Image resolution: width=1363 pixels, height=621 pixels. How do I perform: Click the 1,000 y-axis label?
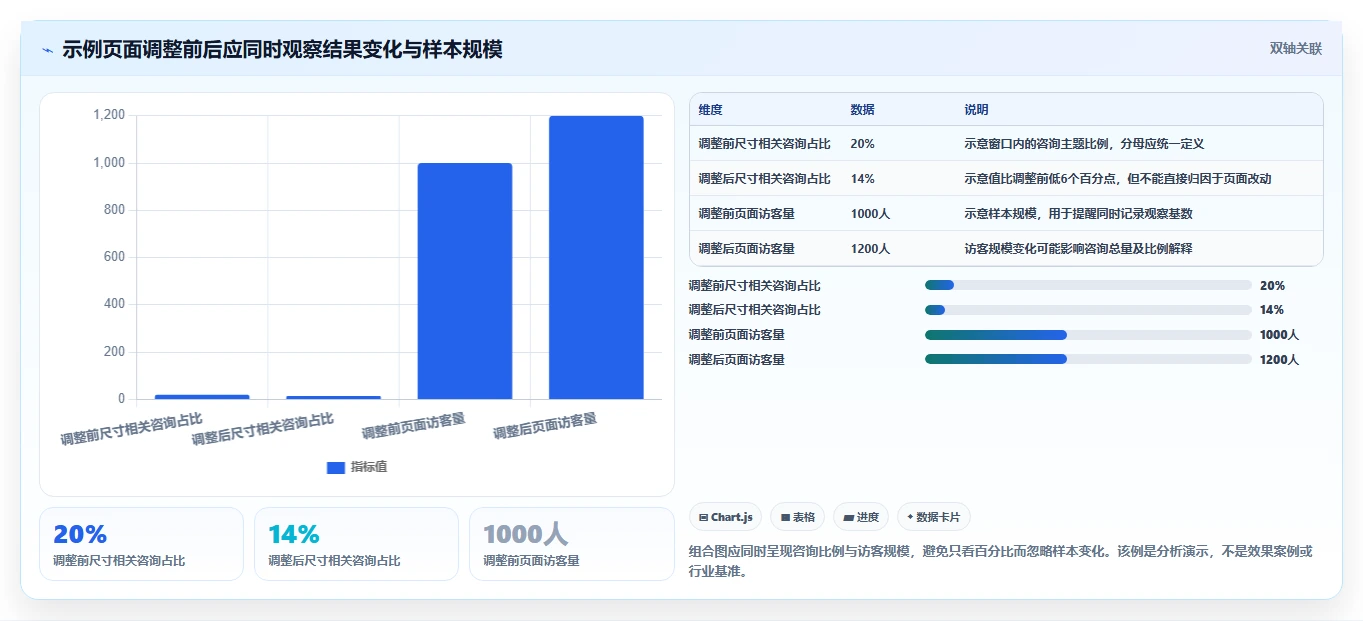point(109,163)
